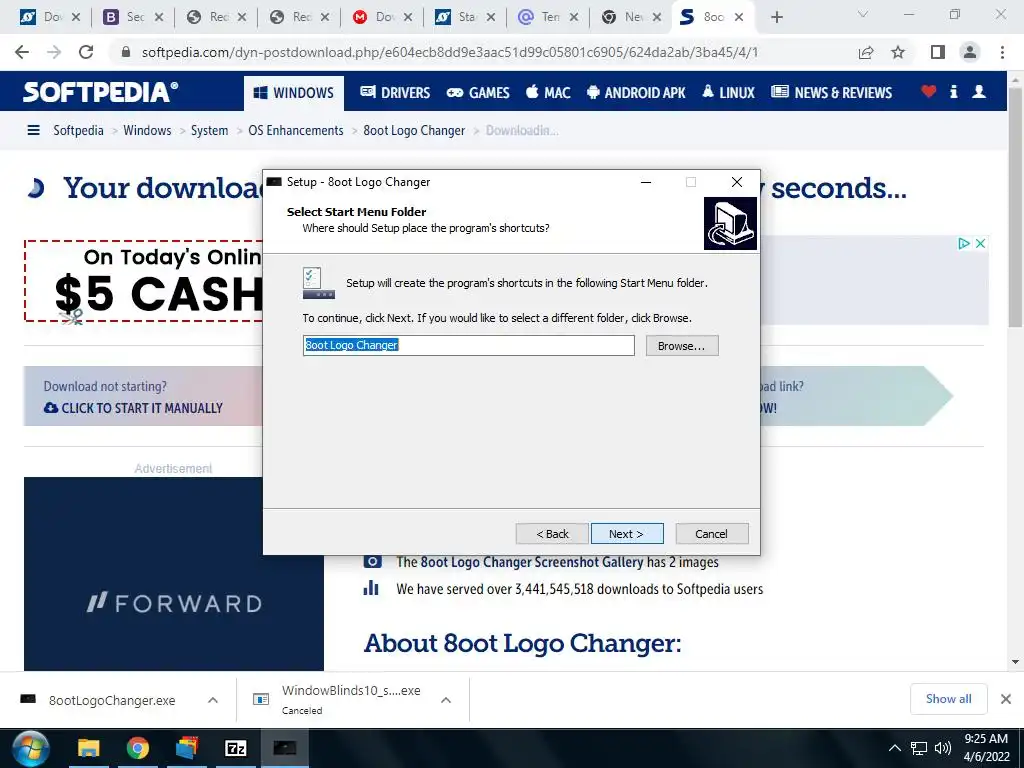Click Next in the Setup wizard
Screen dimensions: 1024x768
click(627, 534)
